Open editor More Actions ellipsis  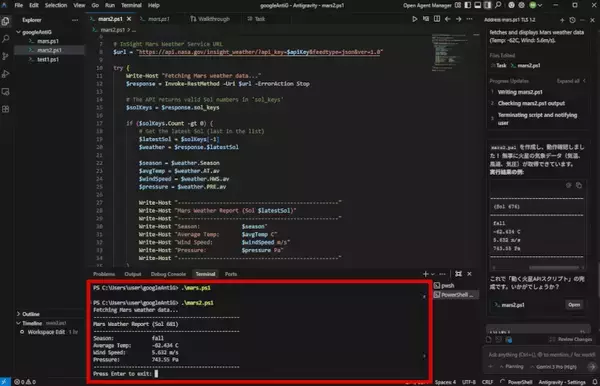[x=470, y=19]
